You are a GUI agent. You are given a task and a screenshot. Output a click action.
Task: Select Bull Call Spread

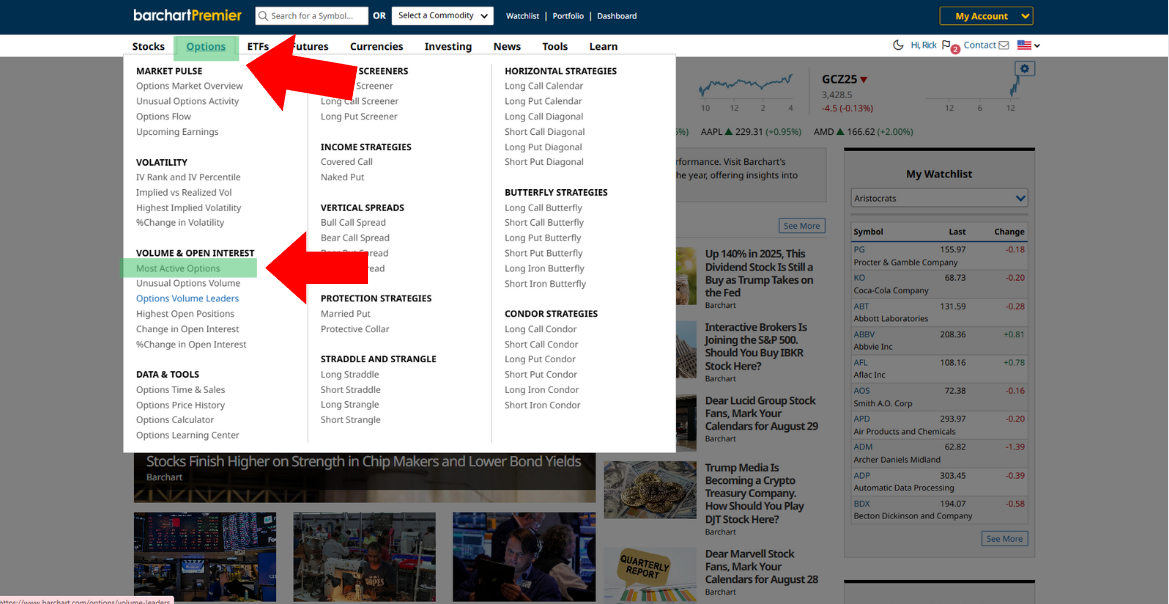(x=353, y=222)
